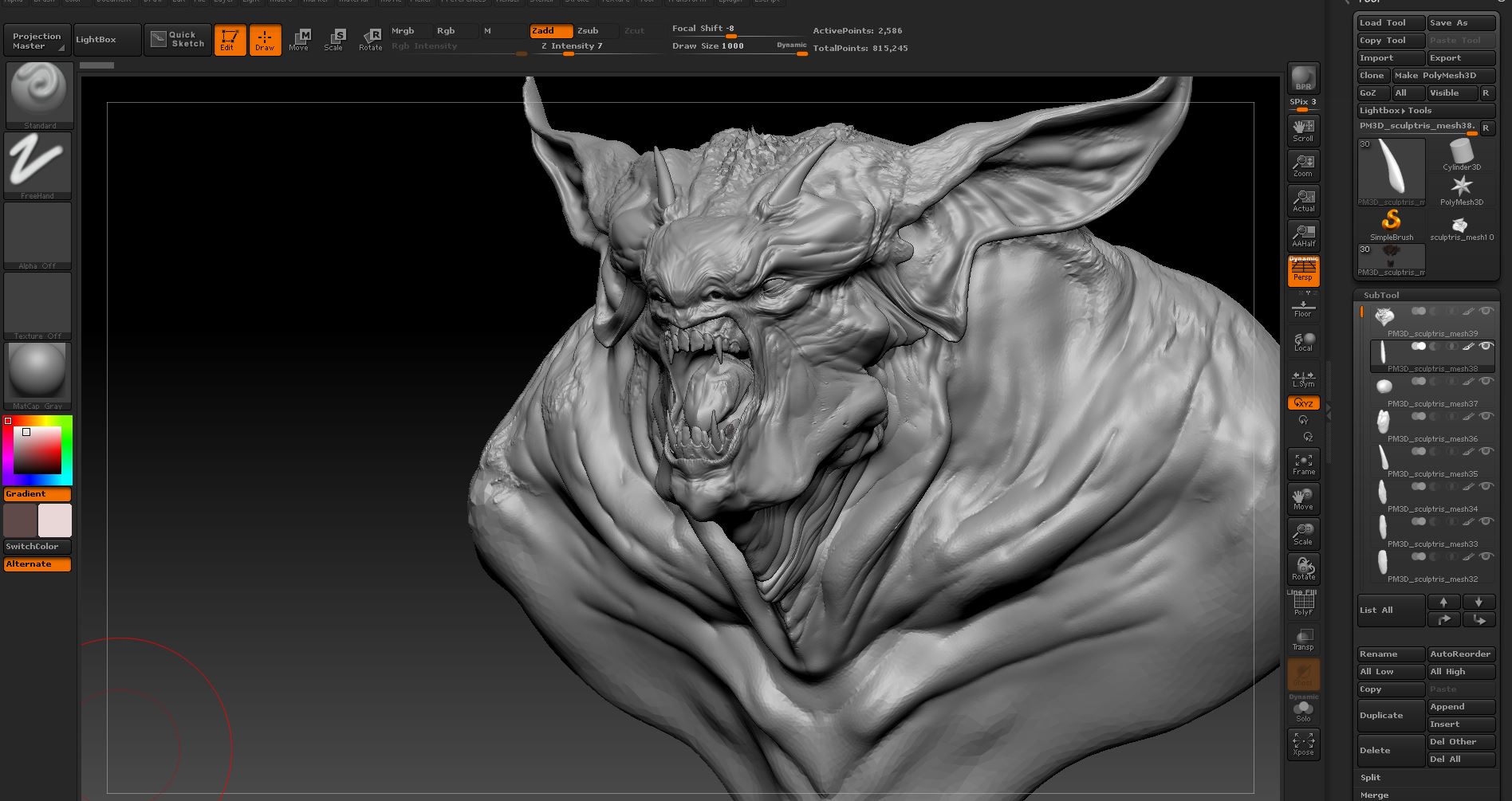Viewport: 1512px width, 801px height.
Task: Toggle the eye on PM3D_sculptris_mesh34
Action: tap(1486, 486)
